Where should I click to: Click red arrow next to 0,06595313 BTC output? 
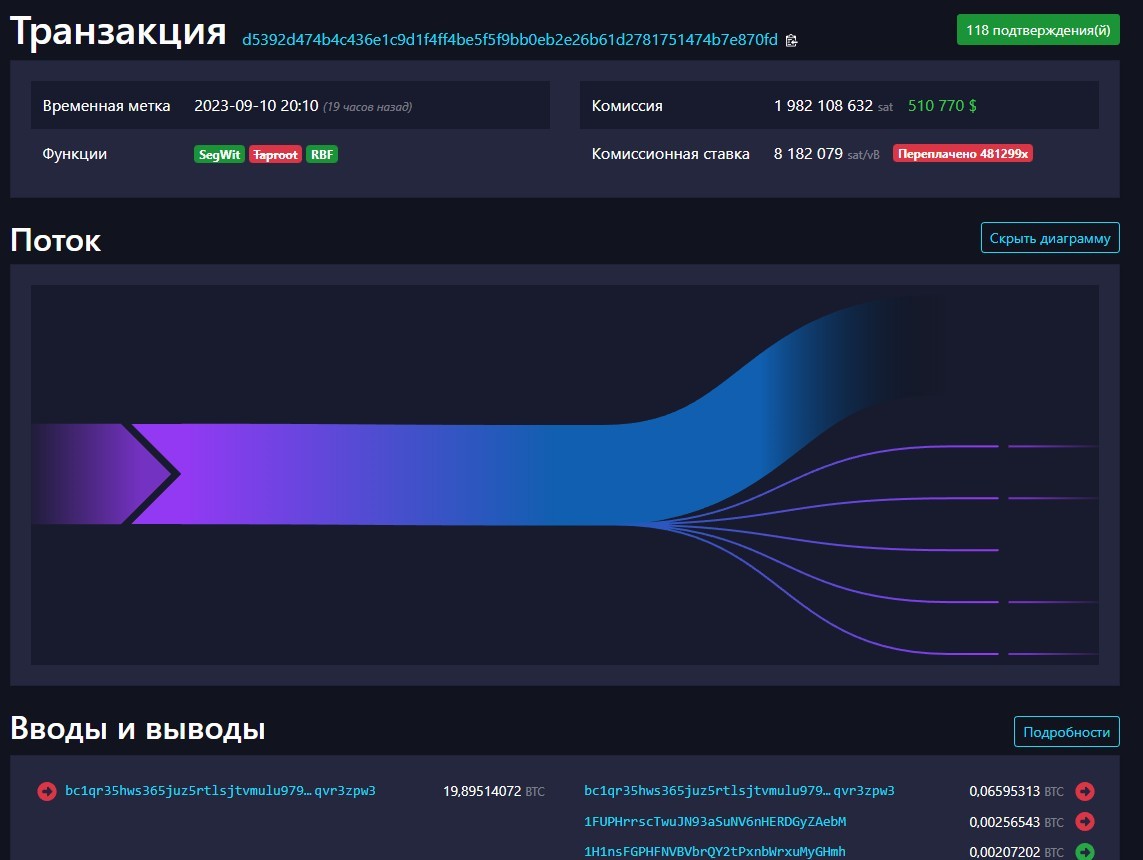point(1085,791)
